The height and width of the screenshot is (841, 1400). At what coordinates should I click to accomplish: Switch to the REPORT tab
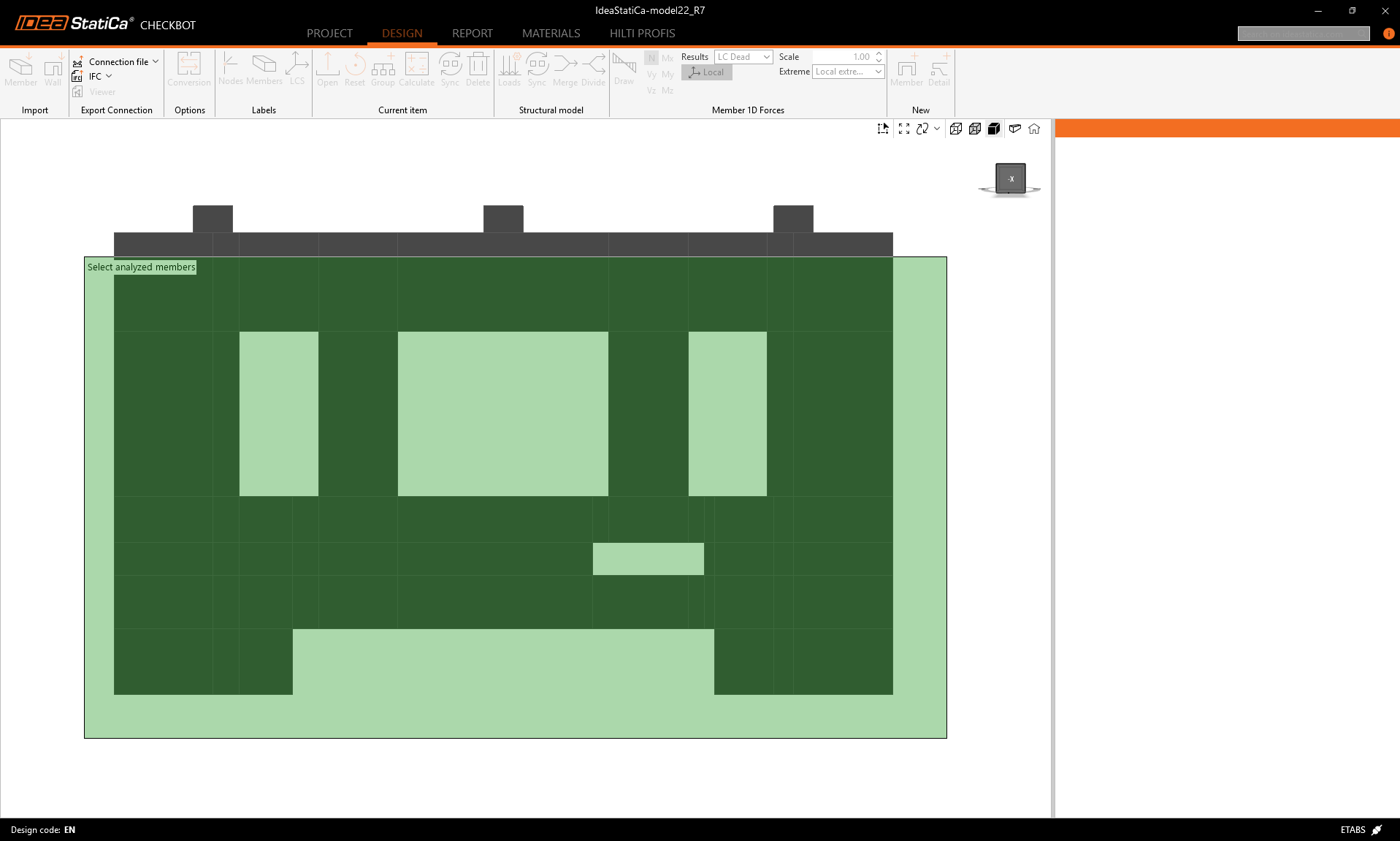(472, 34)
